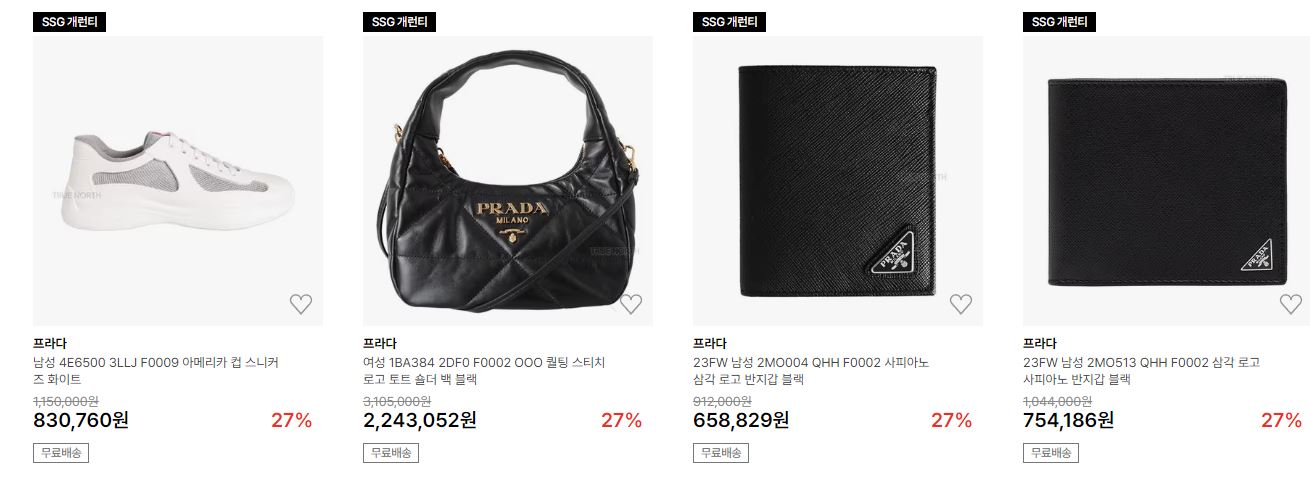View the vertical black Saffiano wallet image
The image size is (1310, 484).
click(838, 181)
